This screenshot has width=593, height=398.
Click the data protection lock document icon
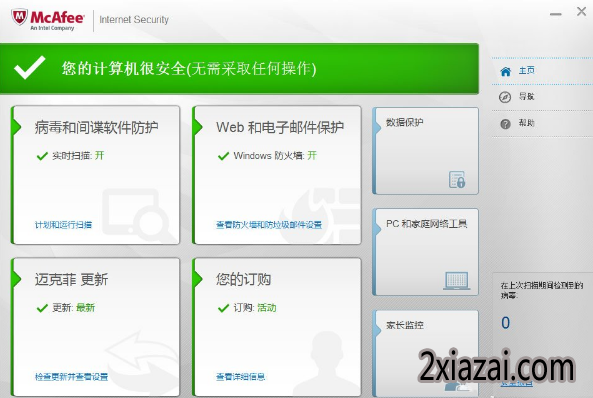click(x=457, y=179)
